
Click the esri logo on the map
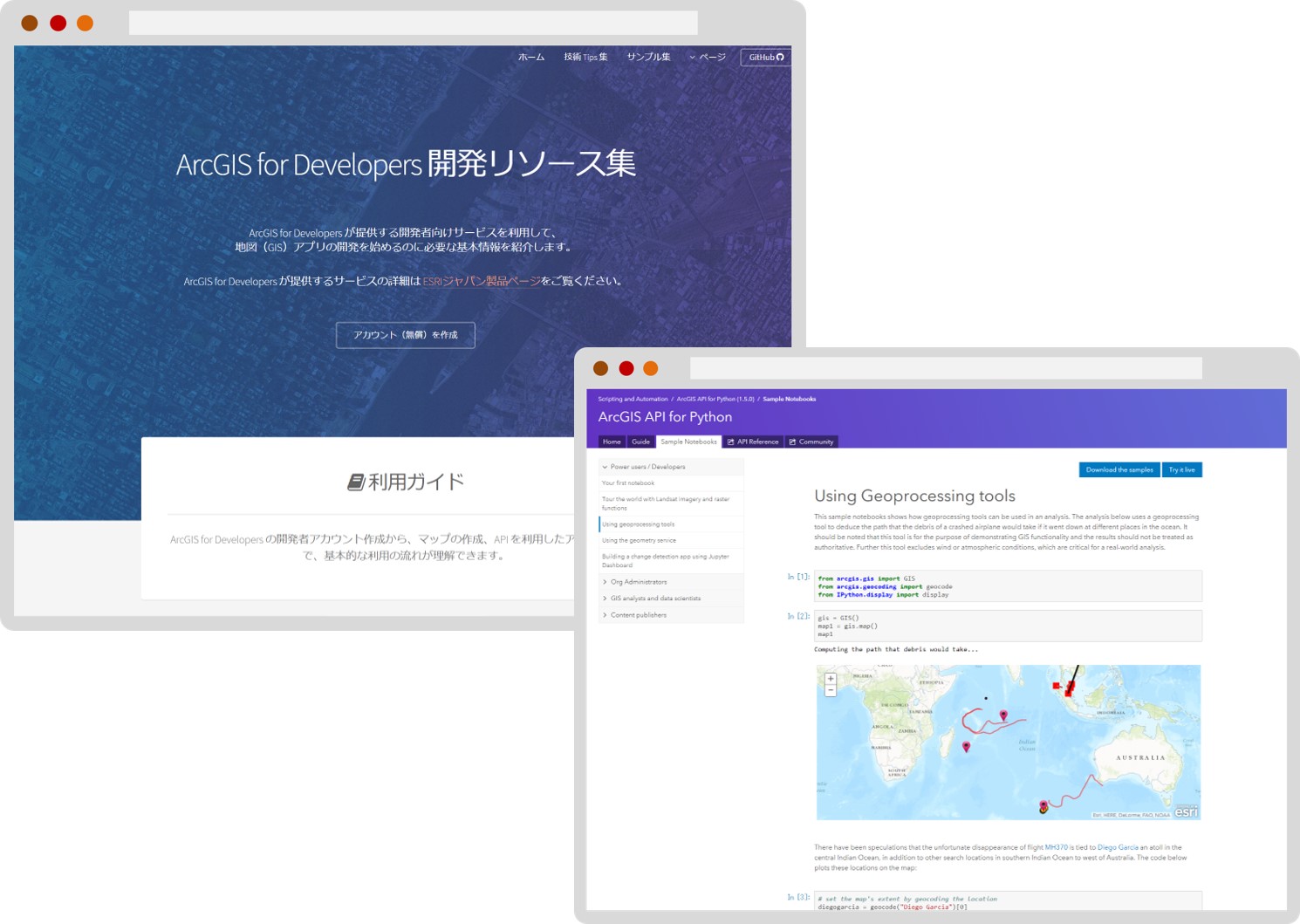click(1186, 811)
